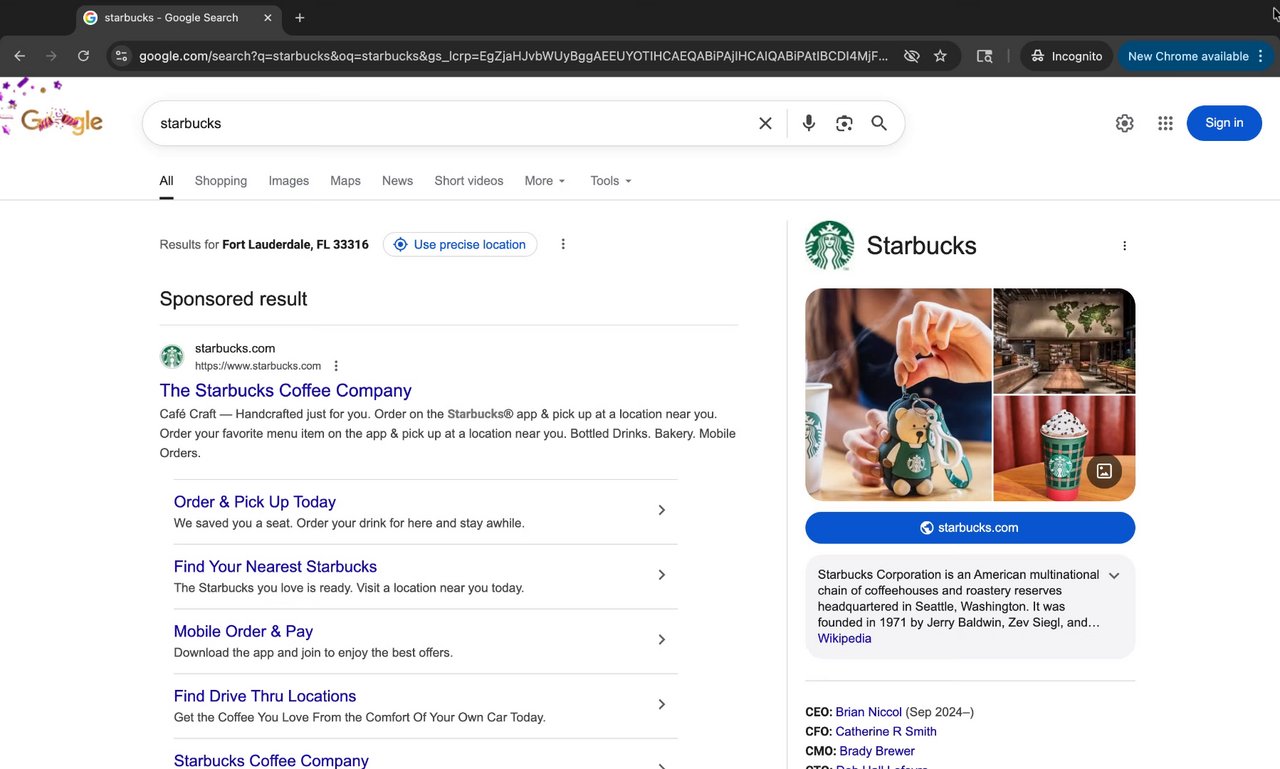Open the Brady Brewer CMO link
Image resolution: width=1280 pixels, height=769 pixels.
coord(877,751)
